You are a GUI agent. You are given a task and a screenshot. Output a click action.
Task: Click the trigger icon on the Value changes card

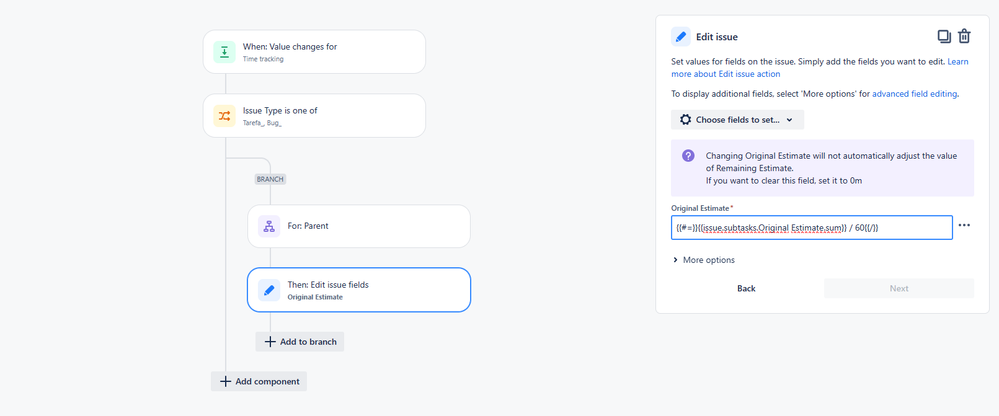pos(224,52)
